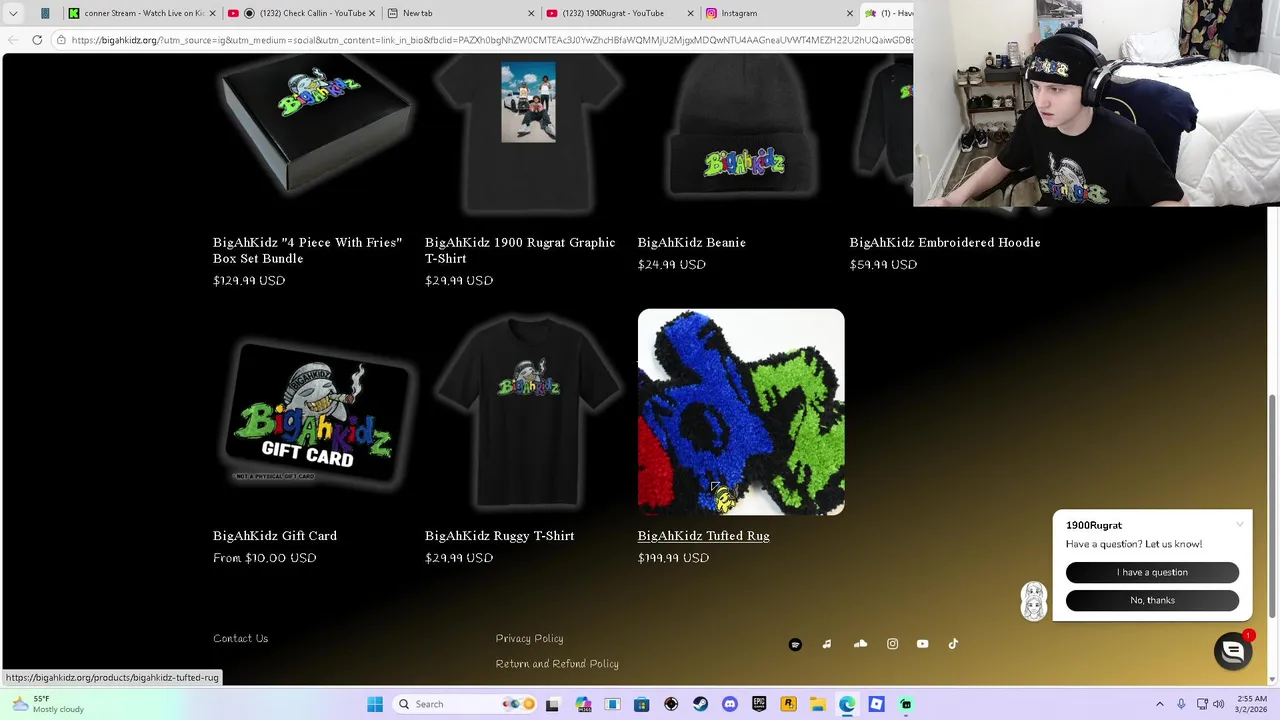
Task: Click the Ruggy T-shirt product image
Action: pyautogui.click(x=528, y=412)
